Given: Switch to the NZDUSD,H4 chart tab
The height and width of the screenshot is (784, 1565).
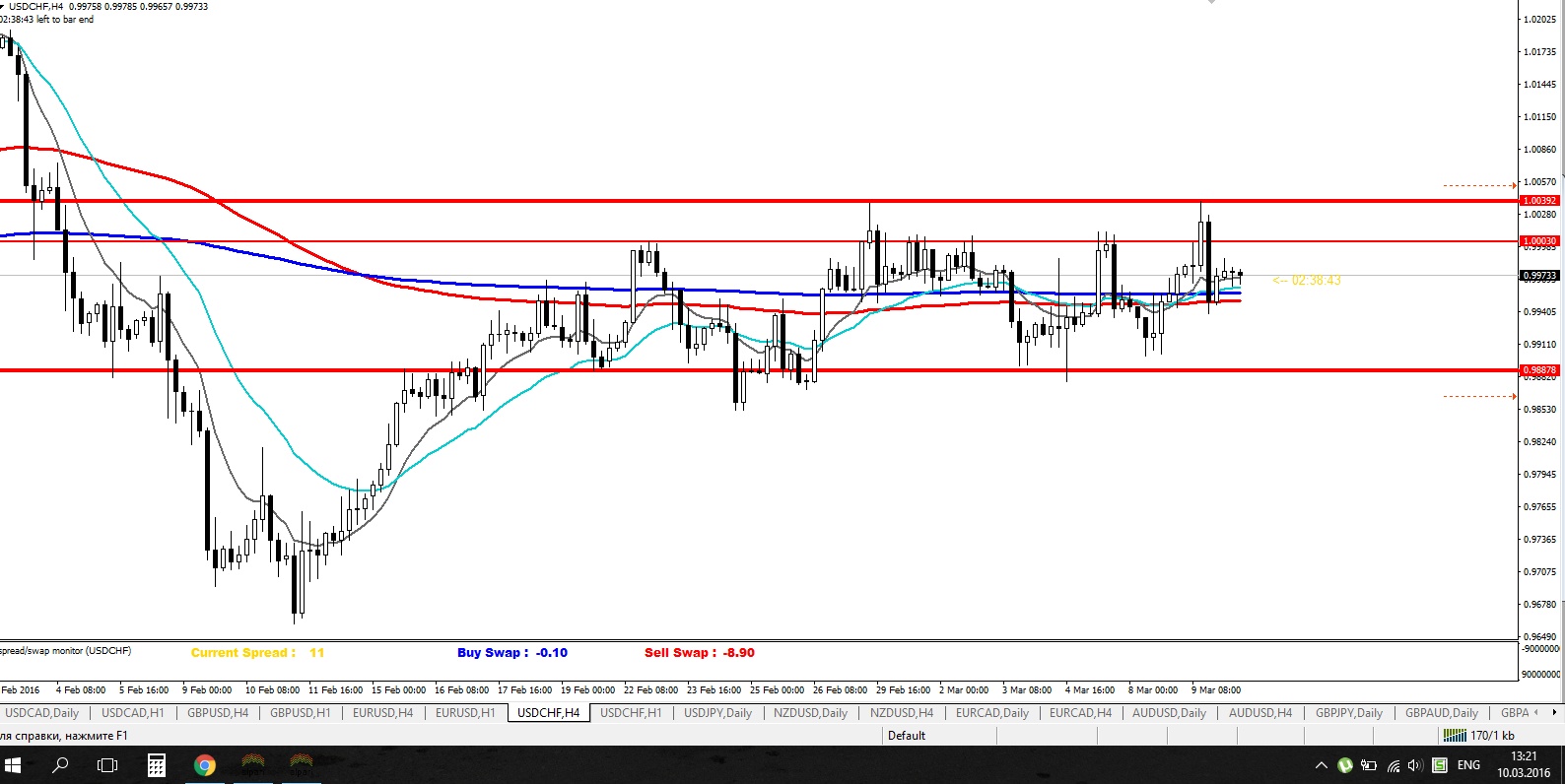Looking at the screenshot, I should click(902, 712).
